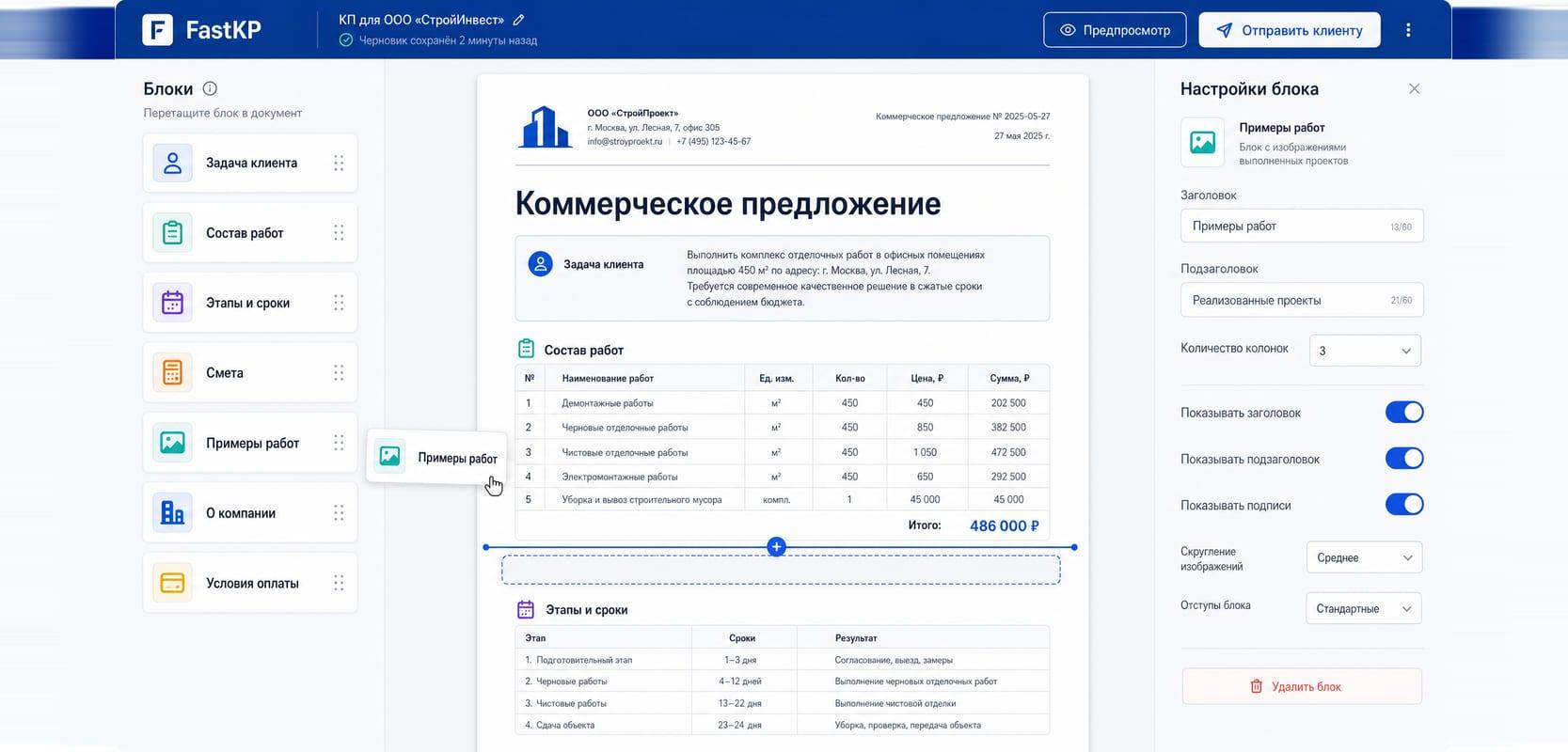Click the blue plus insert-block button
This screenshot has height=752, width=1568.
(776, 546)
